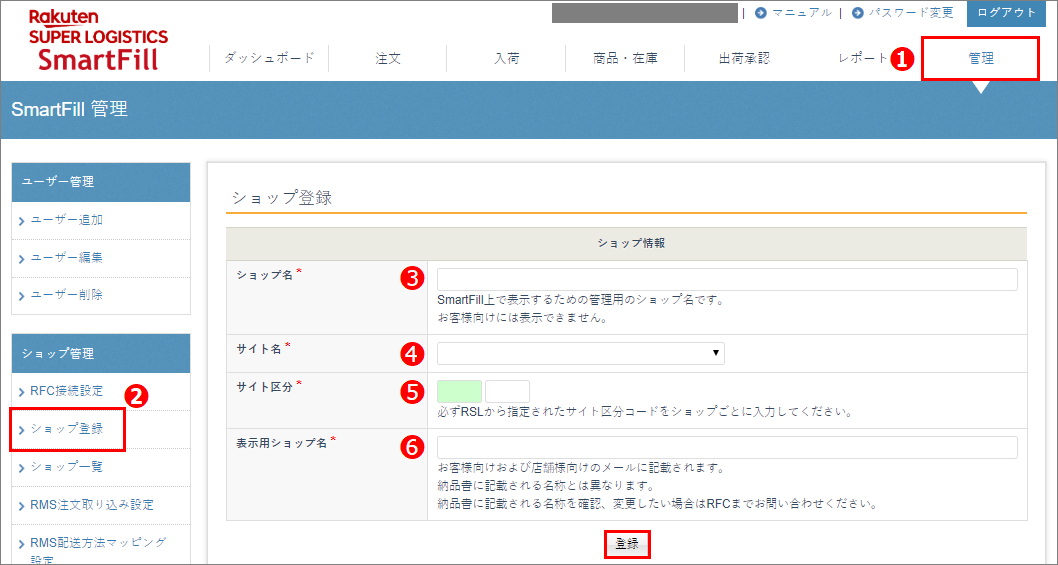Open RFC接続設定 in the sidebar
1058x565 pixels.
pos(66,391)
